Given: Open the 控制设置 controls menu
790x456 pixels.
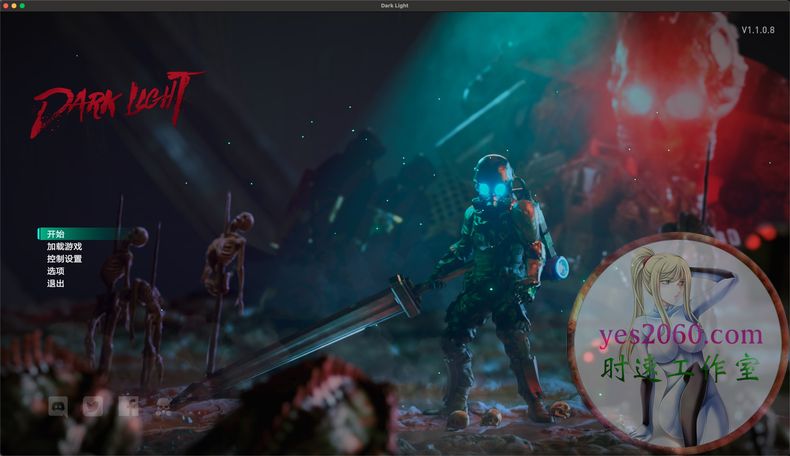Looking at the screenshot, I should (x=64, y=259).
